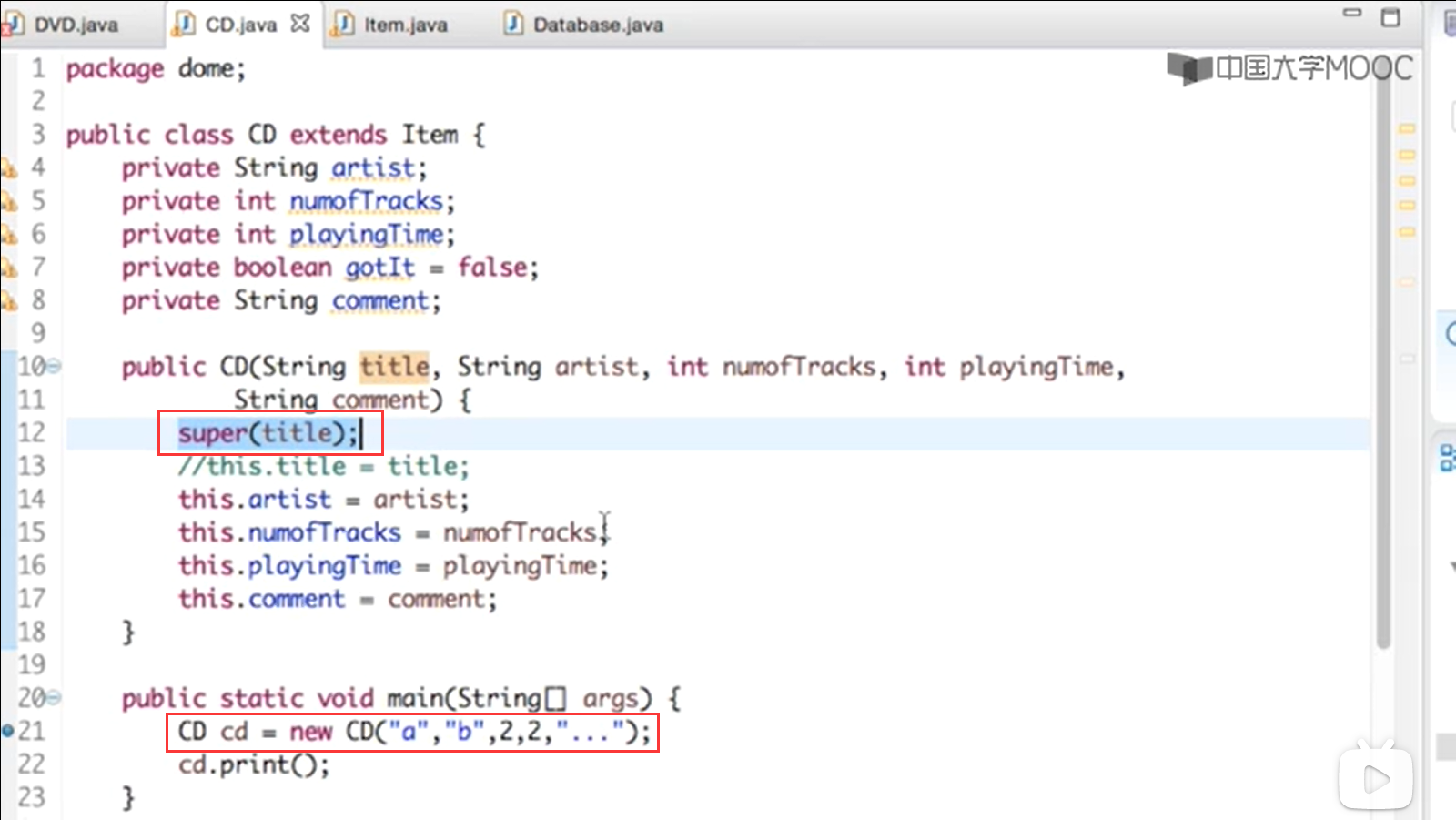
Task: Click 'this.numofTracks' on line 15
Action: point(289,532)
